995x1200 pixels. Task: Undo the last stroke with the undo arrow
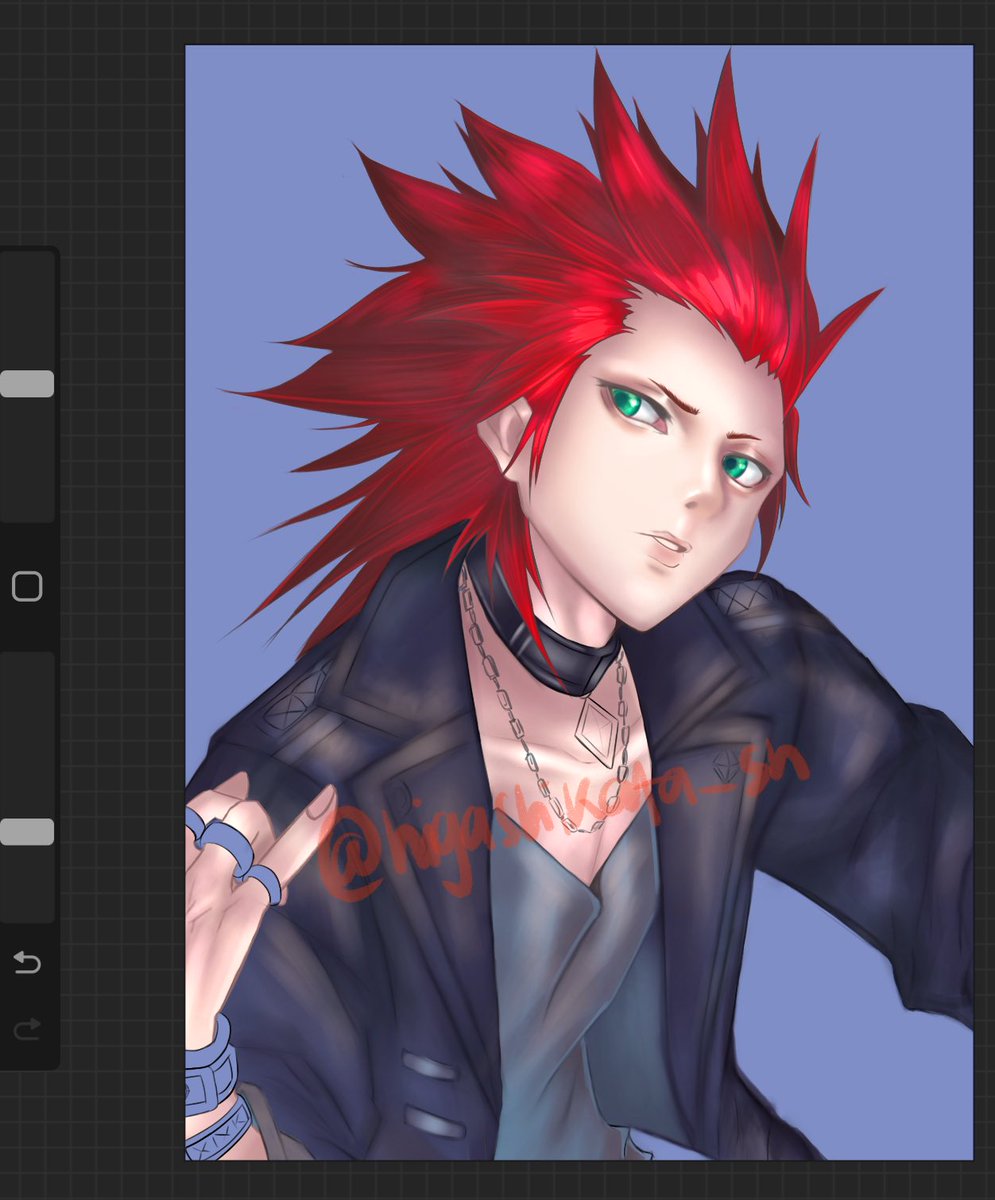coord(27,963)
